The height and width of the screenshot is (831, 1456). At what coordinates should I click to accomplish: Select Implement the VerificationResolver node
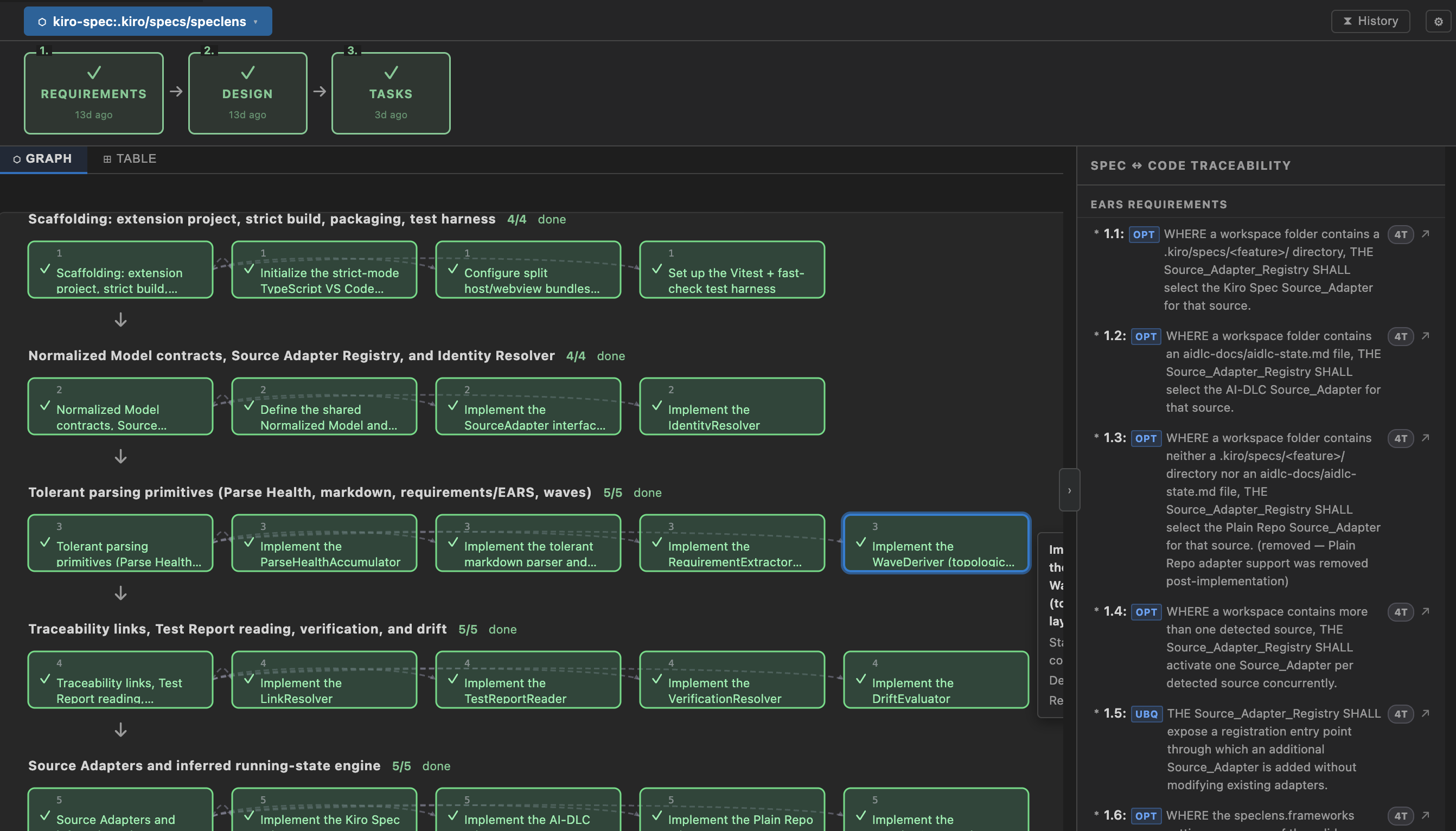point(732,680)
